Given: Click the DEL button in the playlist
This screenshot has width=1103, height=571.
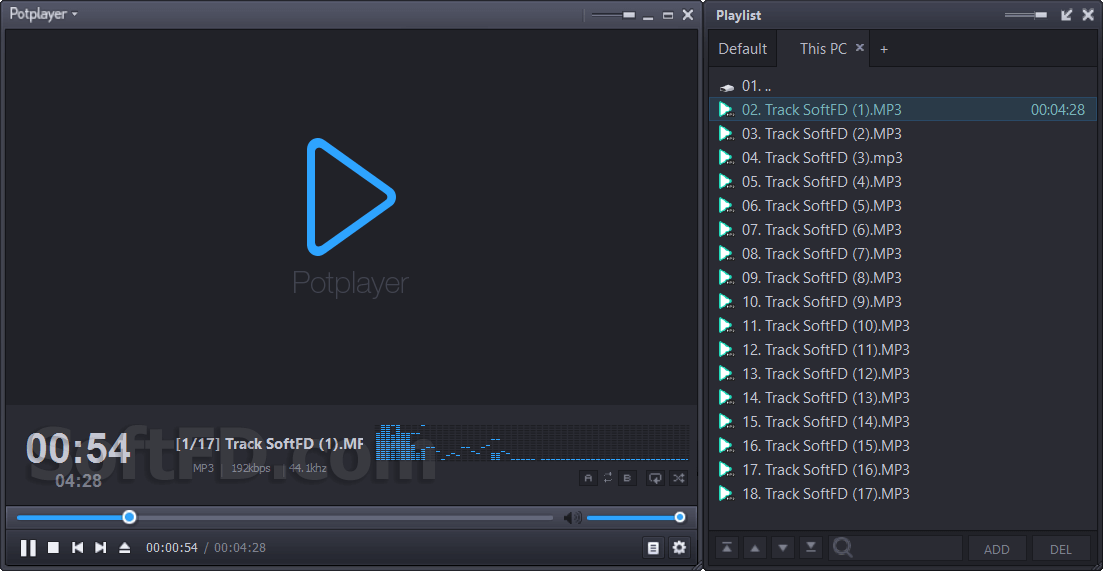Looking at the screenshot, I should (1060, 548).
